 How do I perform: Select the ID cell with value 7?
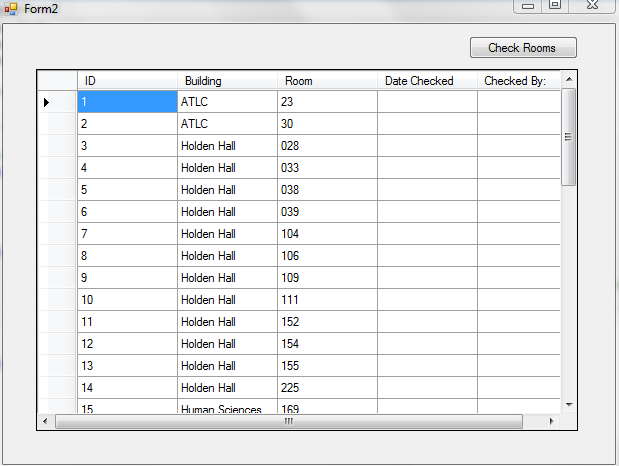[128, 234]
